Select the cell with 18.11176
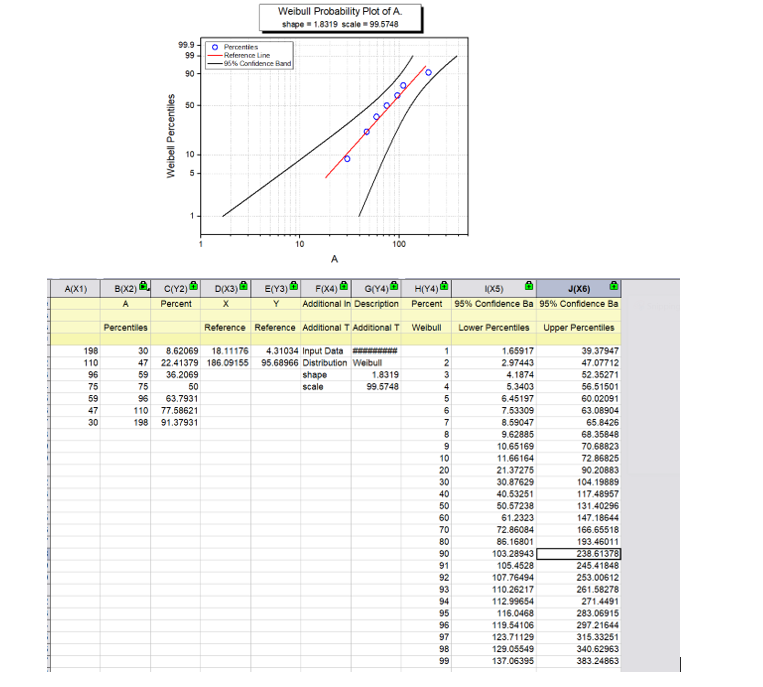 (x=226, y=351)
